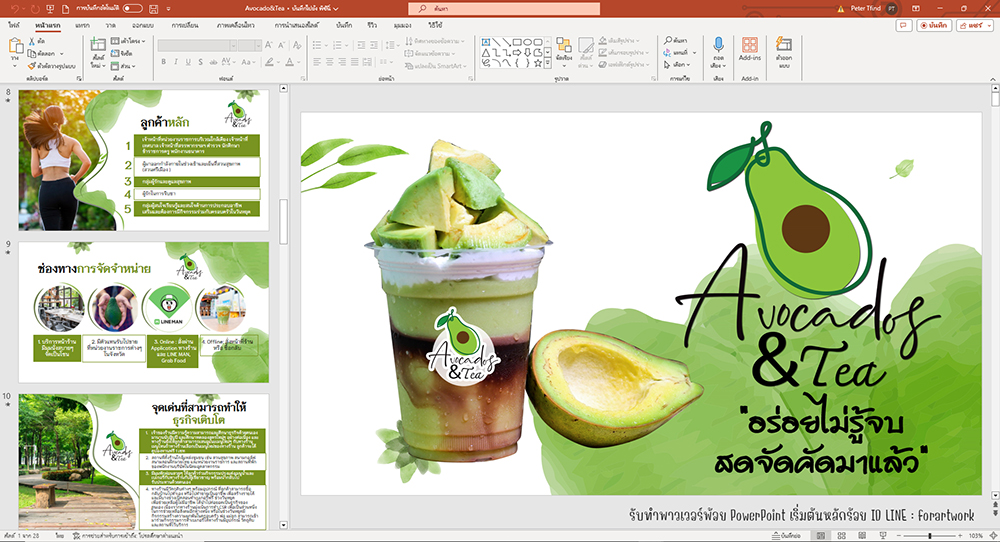The width and height of the screenshot is (1000, 542).
Task: Click the Dictate microphone icon
Action: pyautogui.click(x=718, y=45)
